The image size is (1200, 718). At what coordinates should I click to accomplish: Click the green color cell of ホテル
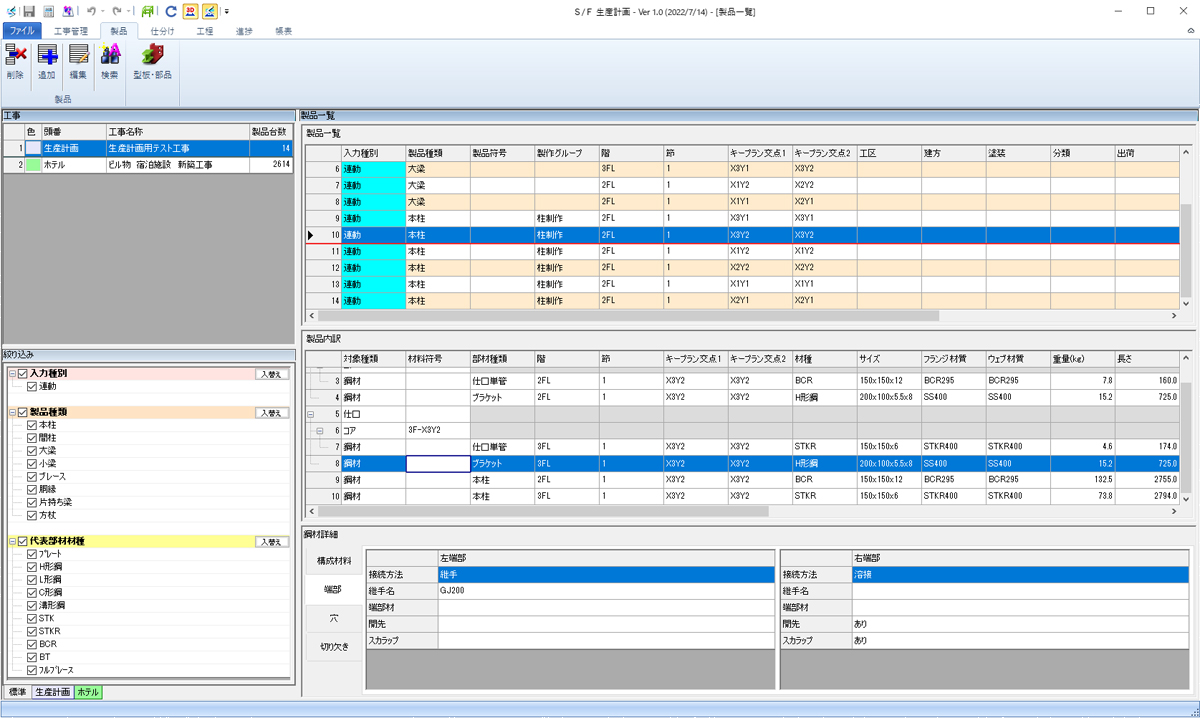(x=33, y=164)
